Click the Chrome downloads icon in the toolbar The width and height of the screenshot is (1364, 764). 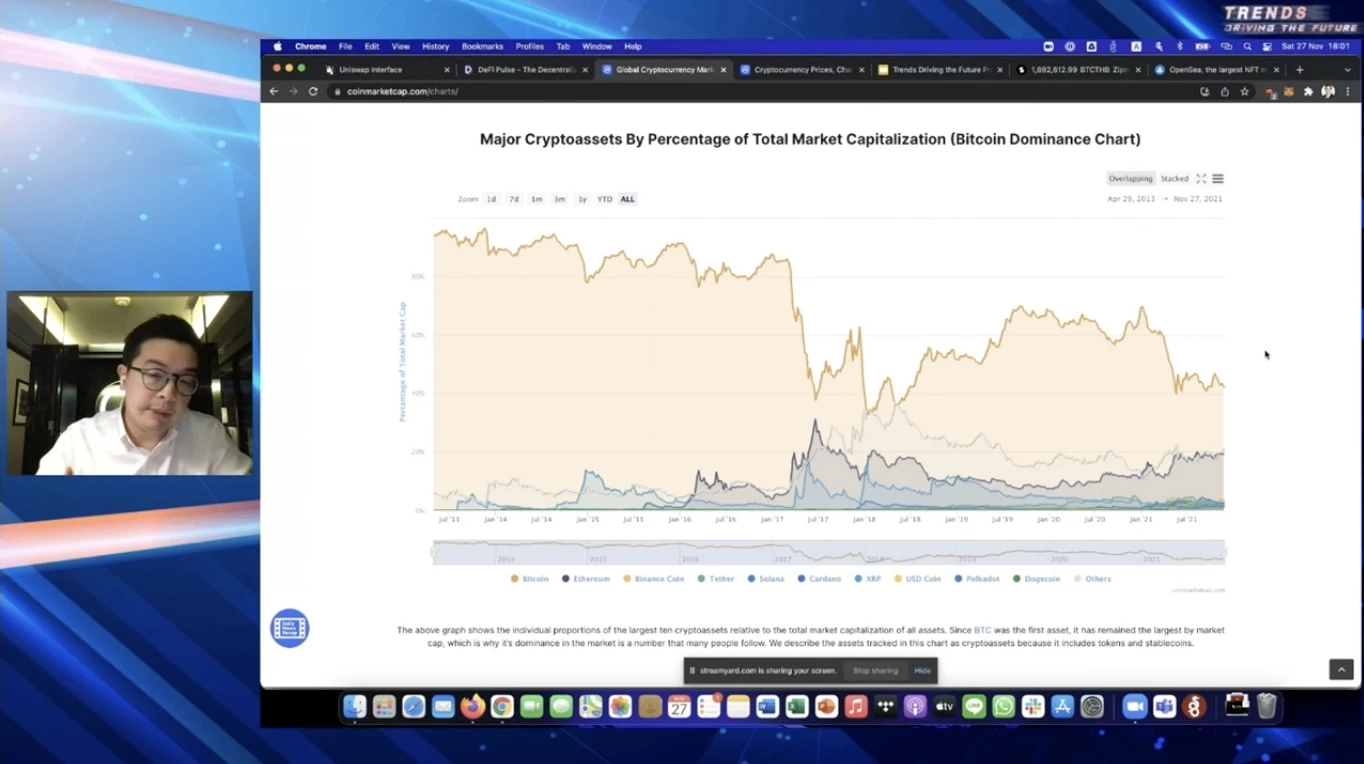point(1224,91)
